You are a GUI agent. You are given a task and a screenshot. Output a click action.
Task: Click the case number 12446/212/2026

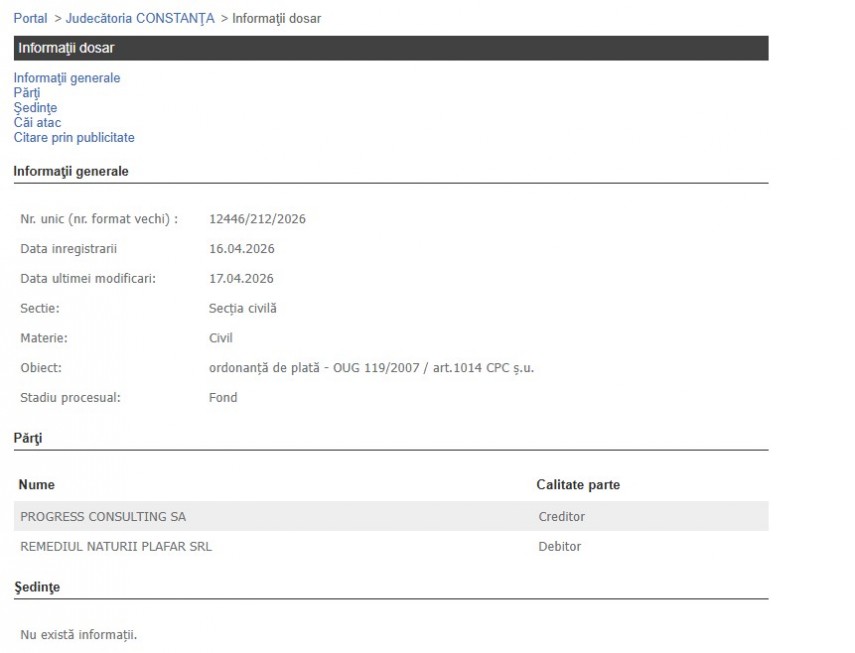(257, 219)
